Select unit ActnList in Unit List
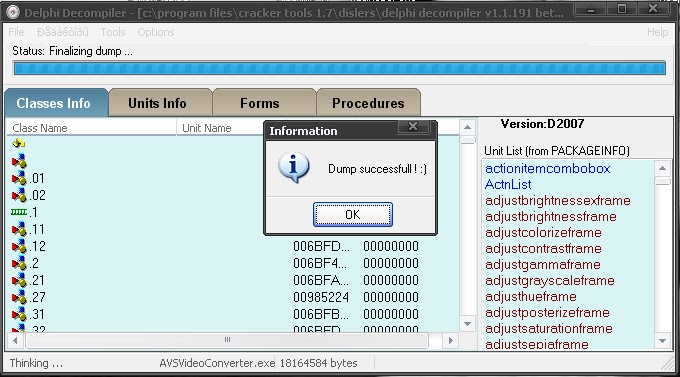680x377 pixels. (508, 184)
